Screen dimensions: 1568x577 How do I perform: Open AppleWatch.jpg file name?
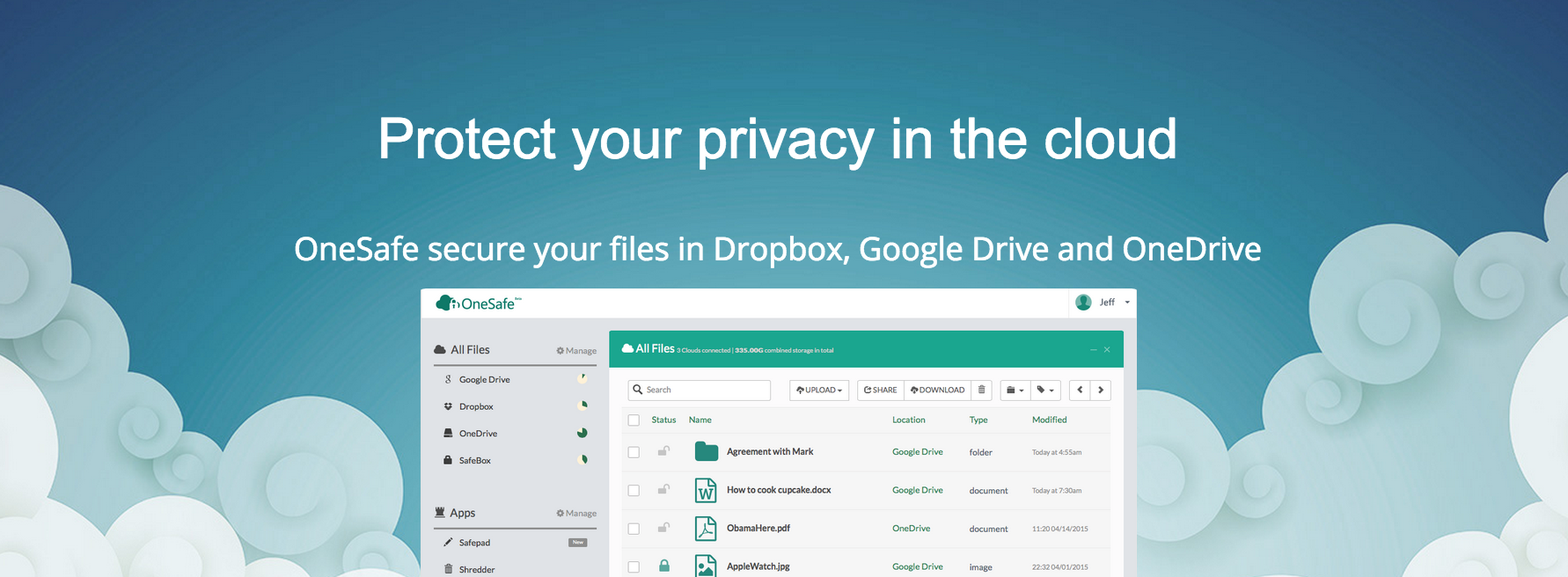click(x=758, y=567)
